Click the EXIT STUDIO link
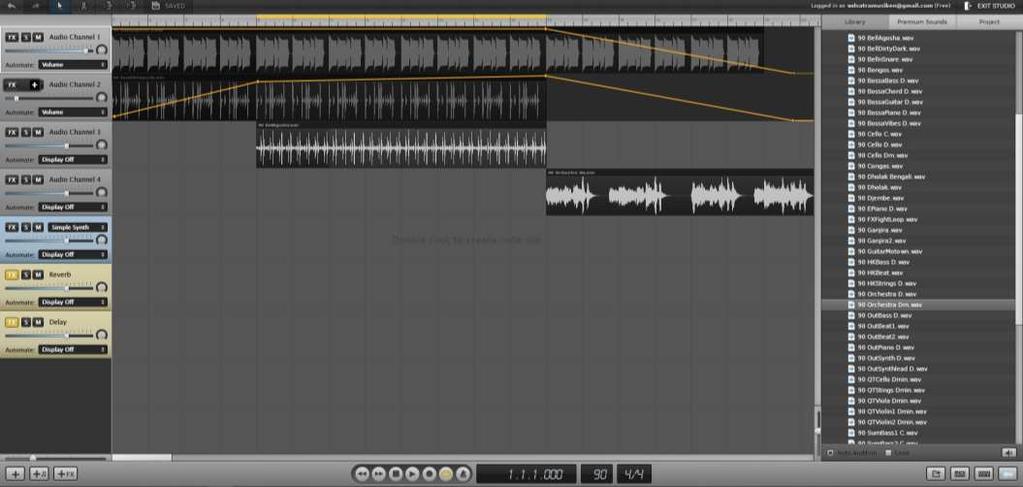1023x487 pixels. [996, 6]
